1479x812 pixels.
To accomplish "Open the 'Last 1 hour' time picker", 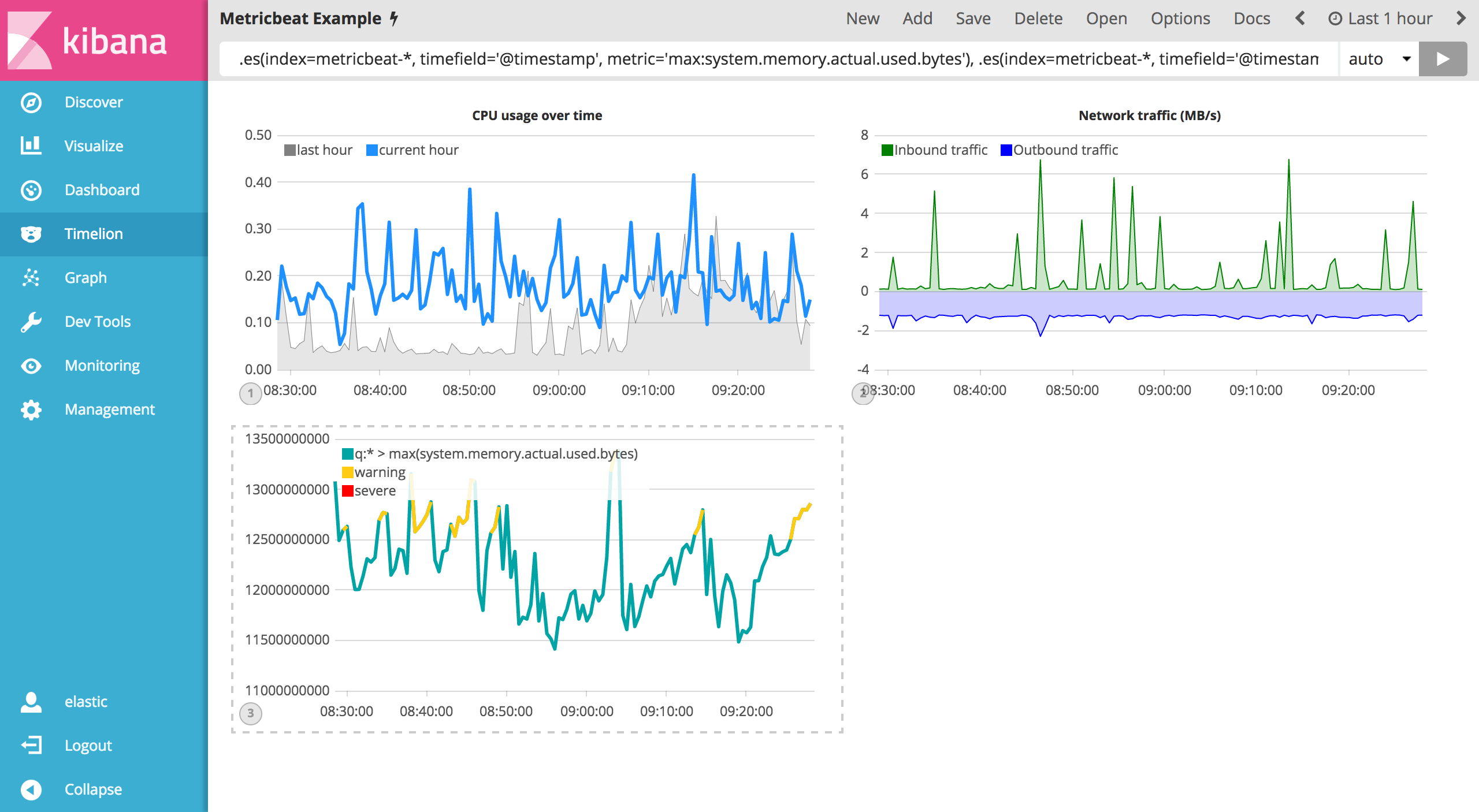I will coord(1381,18).
